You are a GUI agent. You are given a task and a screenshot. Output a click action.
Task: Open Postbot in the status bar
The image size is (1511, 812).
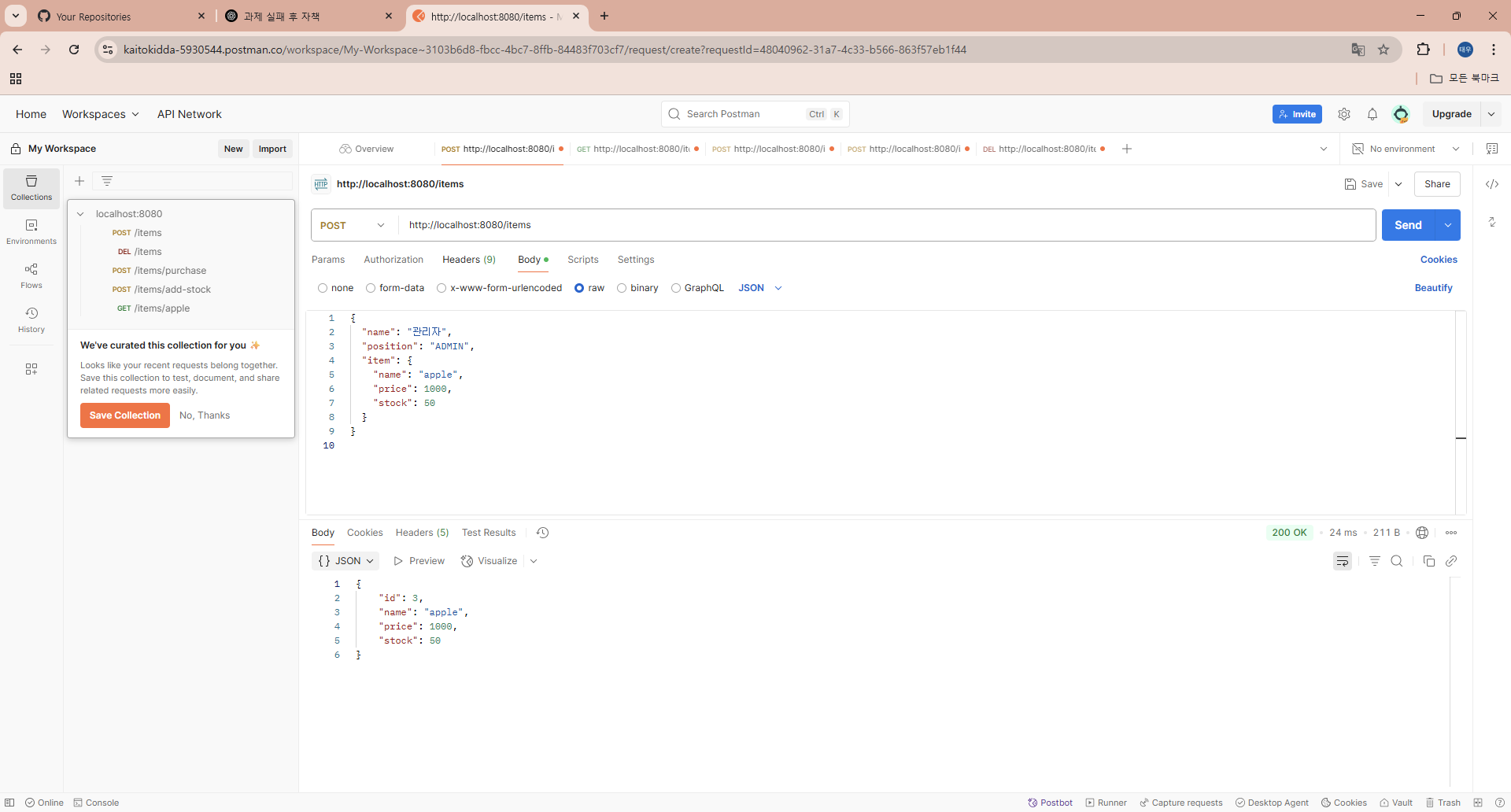click(x=1050, y=803)
